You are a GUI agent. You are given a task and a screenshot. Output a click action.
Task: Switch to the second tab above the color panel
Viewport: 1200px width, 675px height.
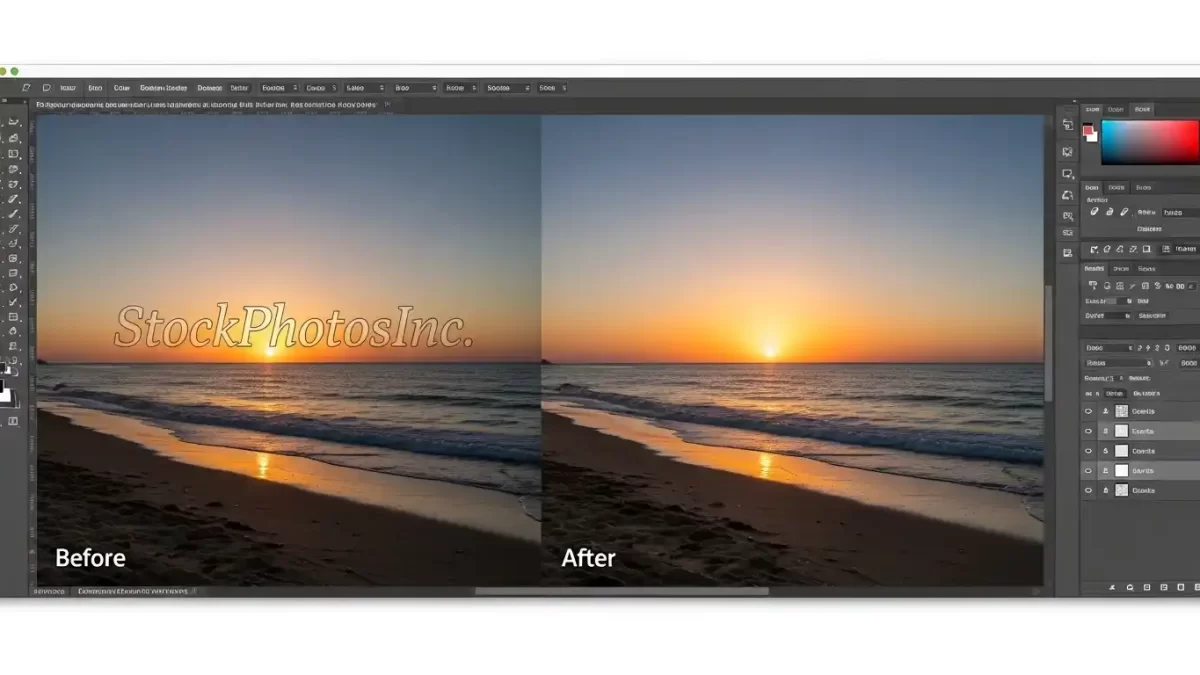click(x=1115, y=108)
